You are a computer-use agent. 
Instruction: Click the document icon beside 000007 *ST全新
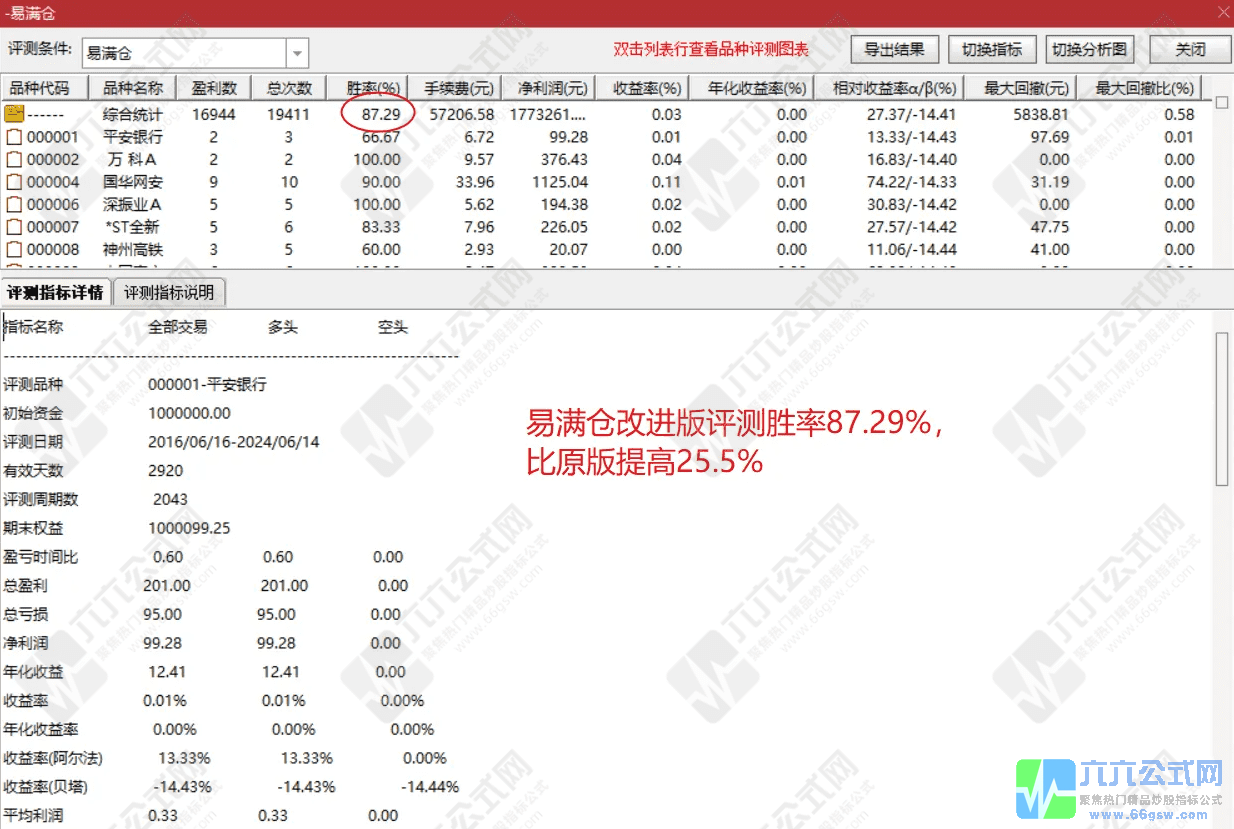[x=14, y=227]
